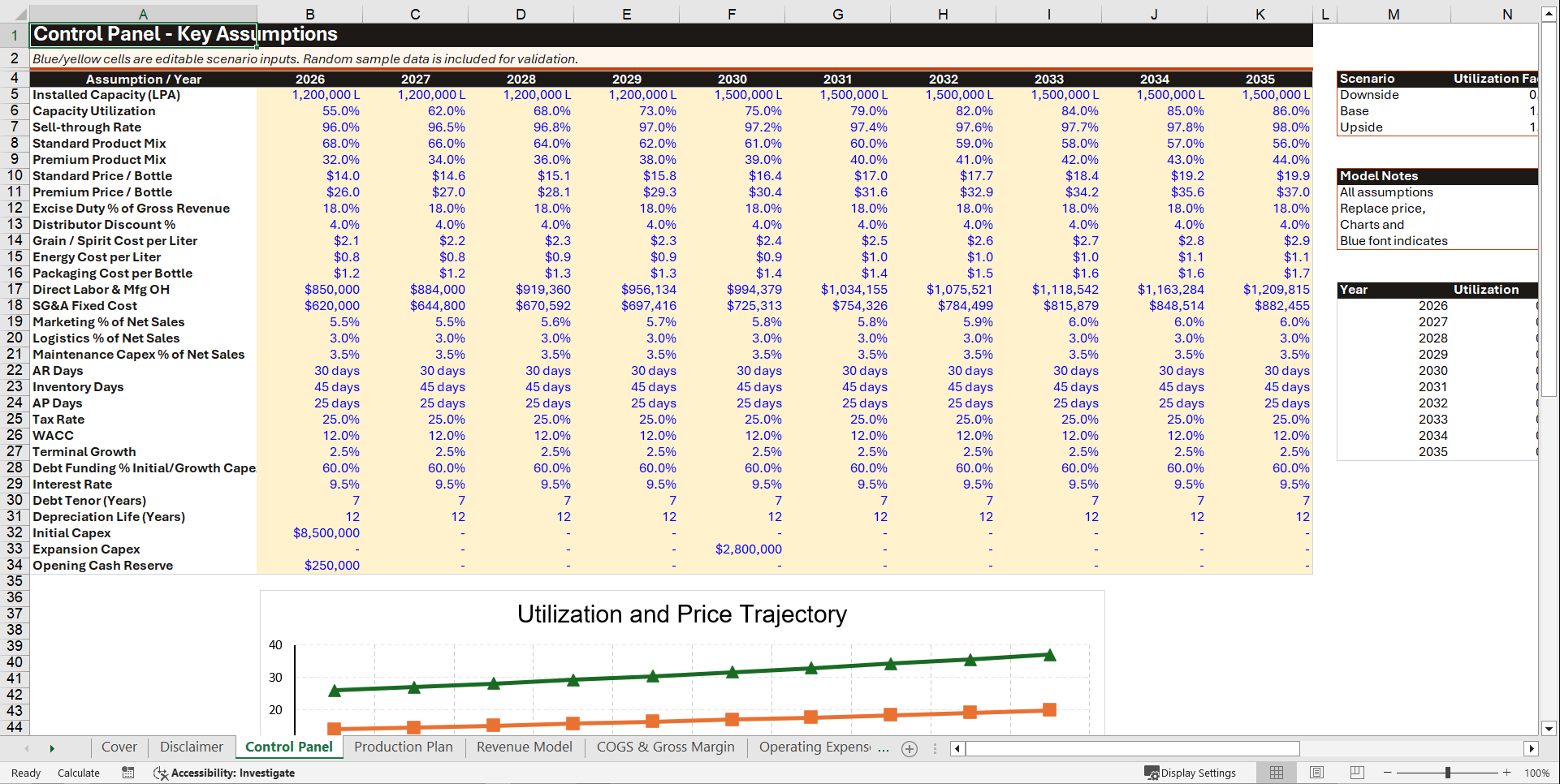Image resolution: width=1560 pixels, height=784 pixels.
Task: Click the vertical scrollbar thumb
Action: pyautogui.click(x=1549, y=209)
